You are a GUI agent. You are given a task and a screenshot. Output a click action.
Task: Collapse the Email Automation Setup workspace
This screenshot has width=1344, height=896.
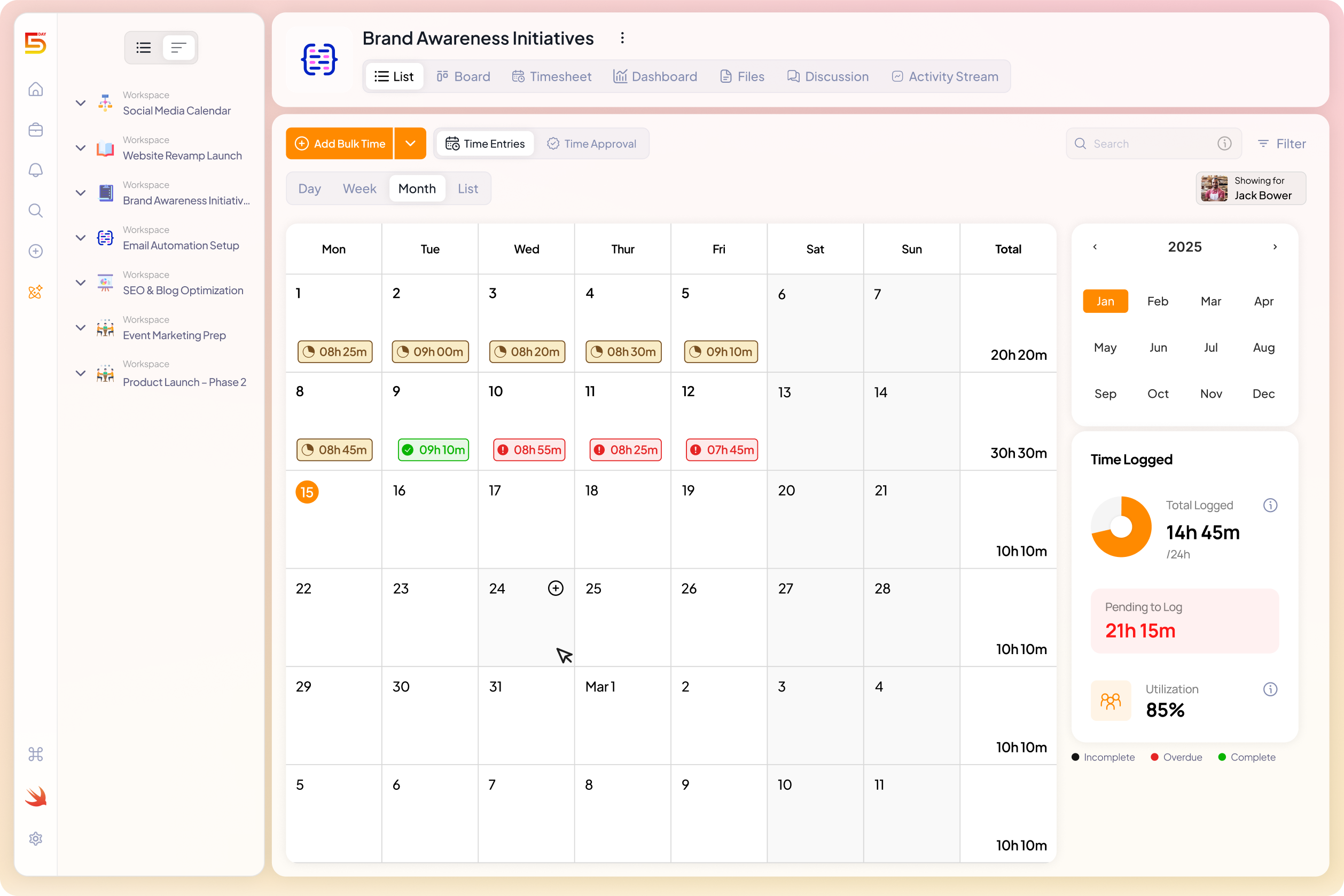[x=80, y=237]
